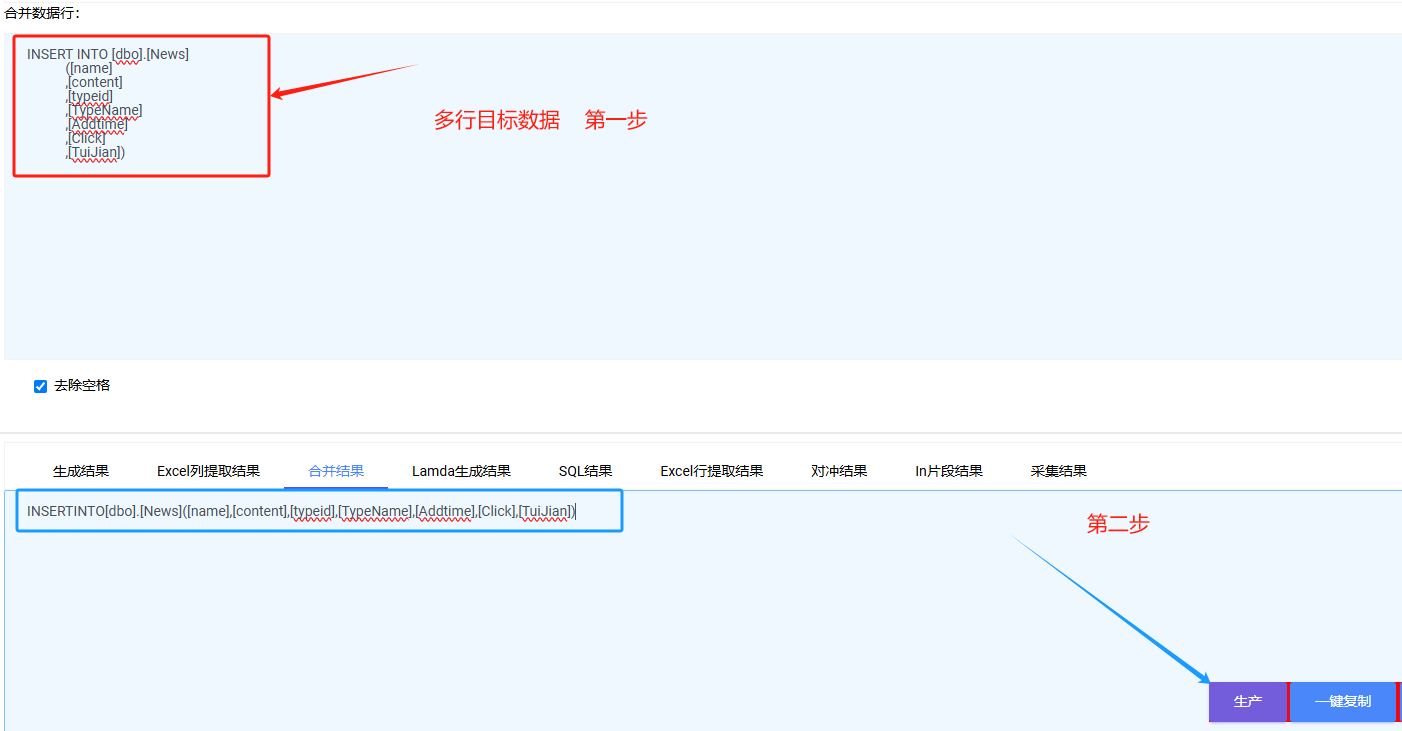Switch to the 生成结果 tab
This screenshot has height=731, width=1402.
pyautogui.click(x=81, y=471)
